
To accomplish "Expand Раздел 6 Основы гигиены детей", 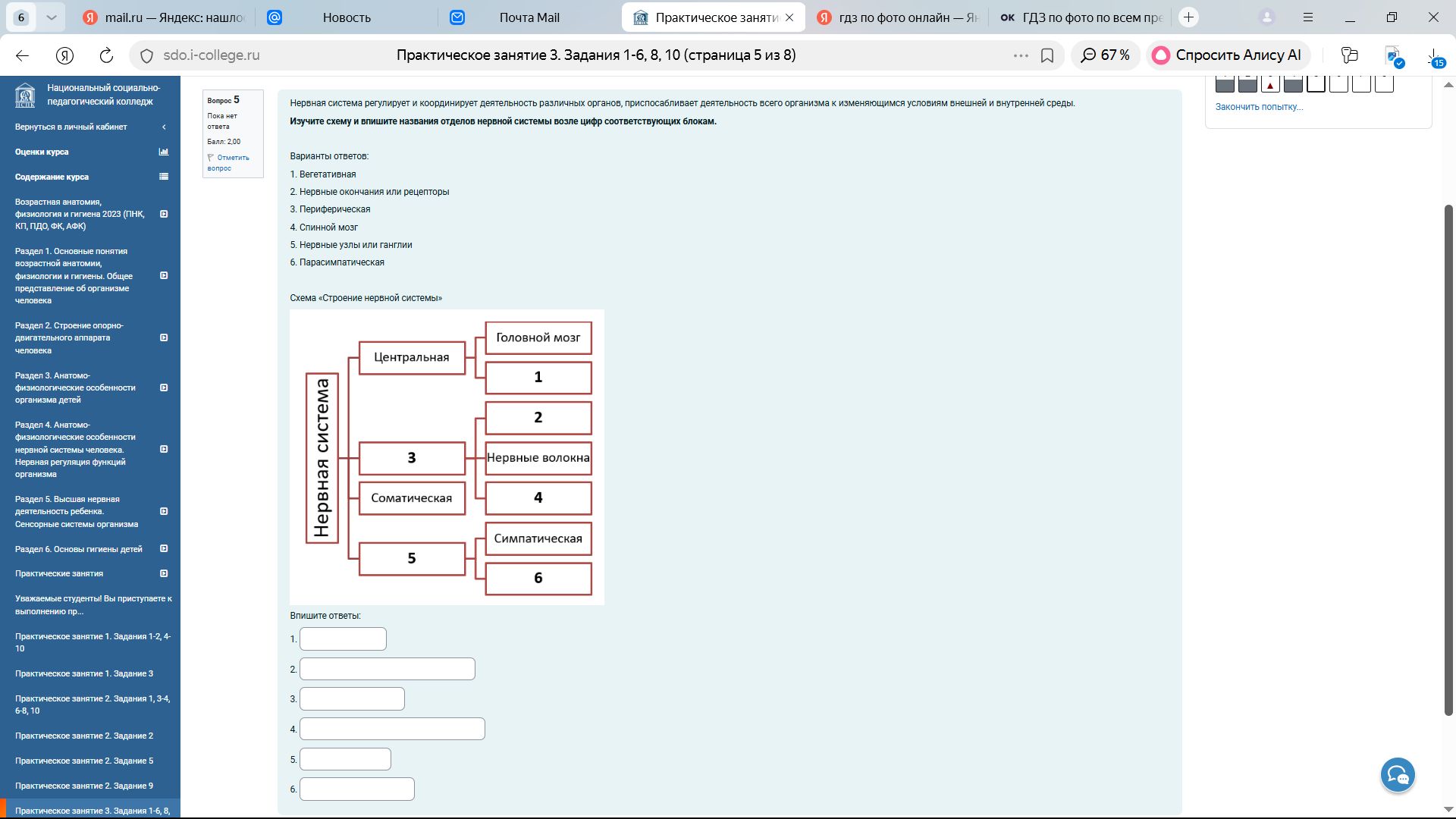I will (164, 548).
